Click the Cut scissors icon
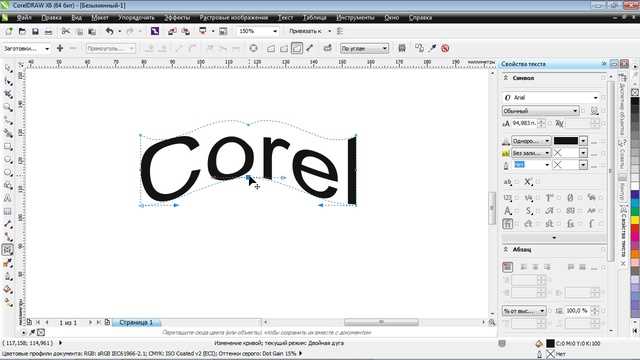Viewport: 640px width, 360px height. (x=66, y=31)
